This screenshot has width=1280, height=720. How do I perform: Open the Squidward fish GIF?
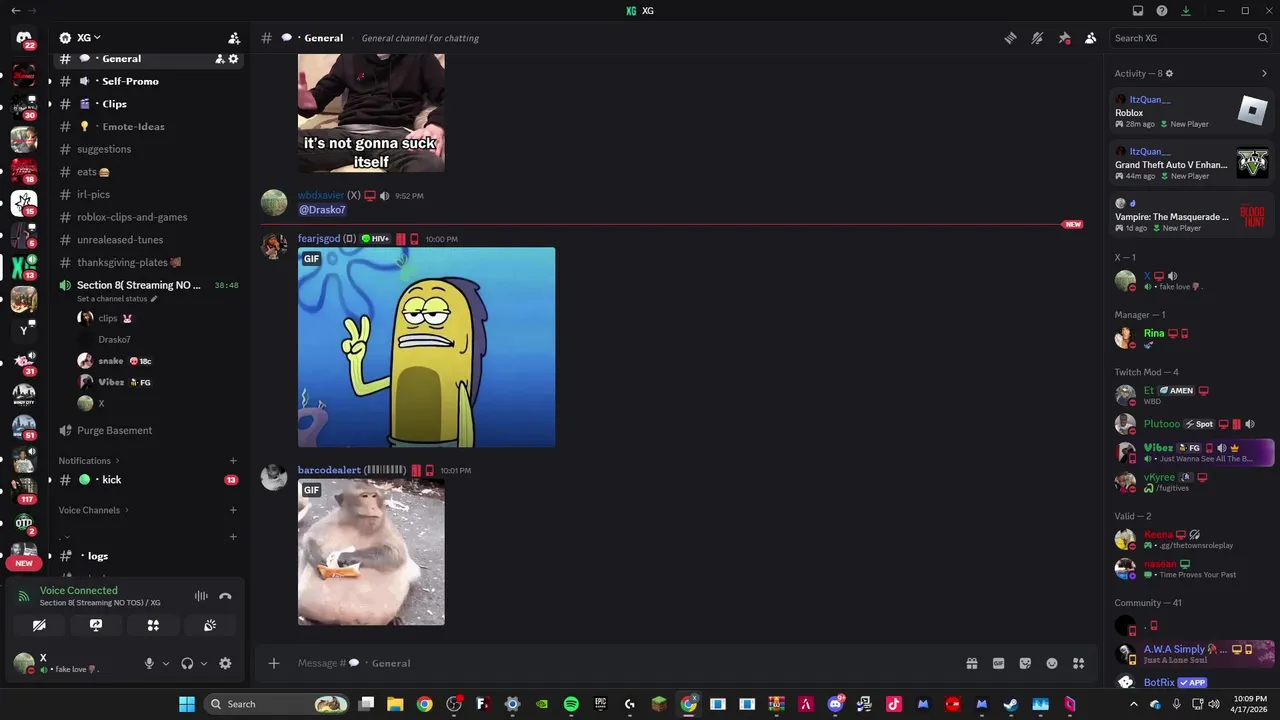tap(426, 347)
